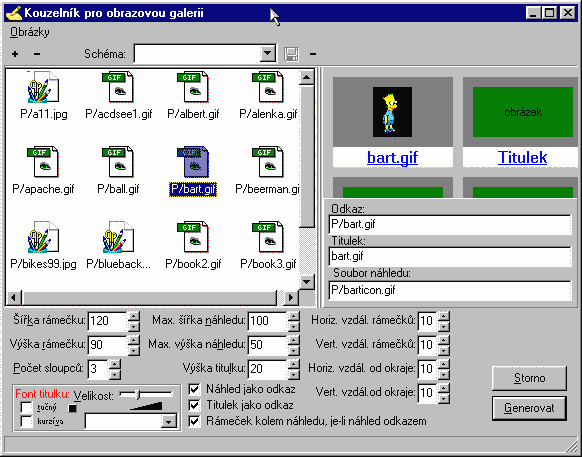582x457 pixels.
Task: Select the P/bikes99.jpg file icon
Action: 43,237
